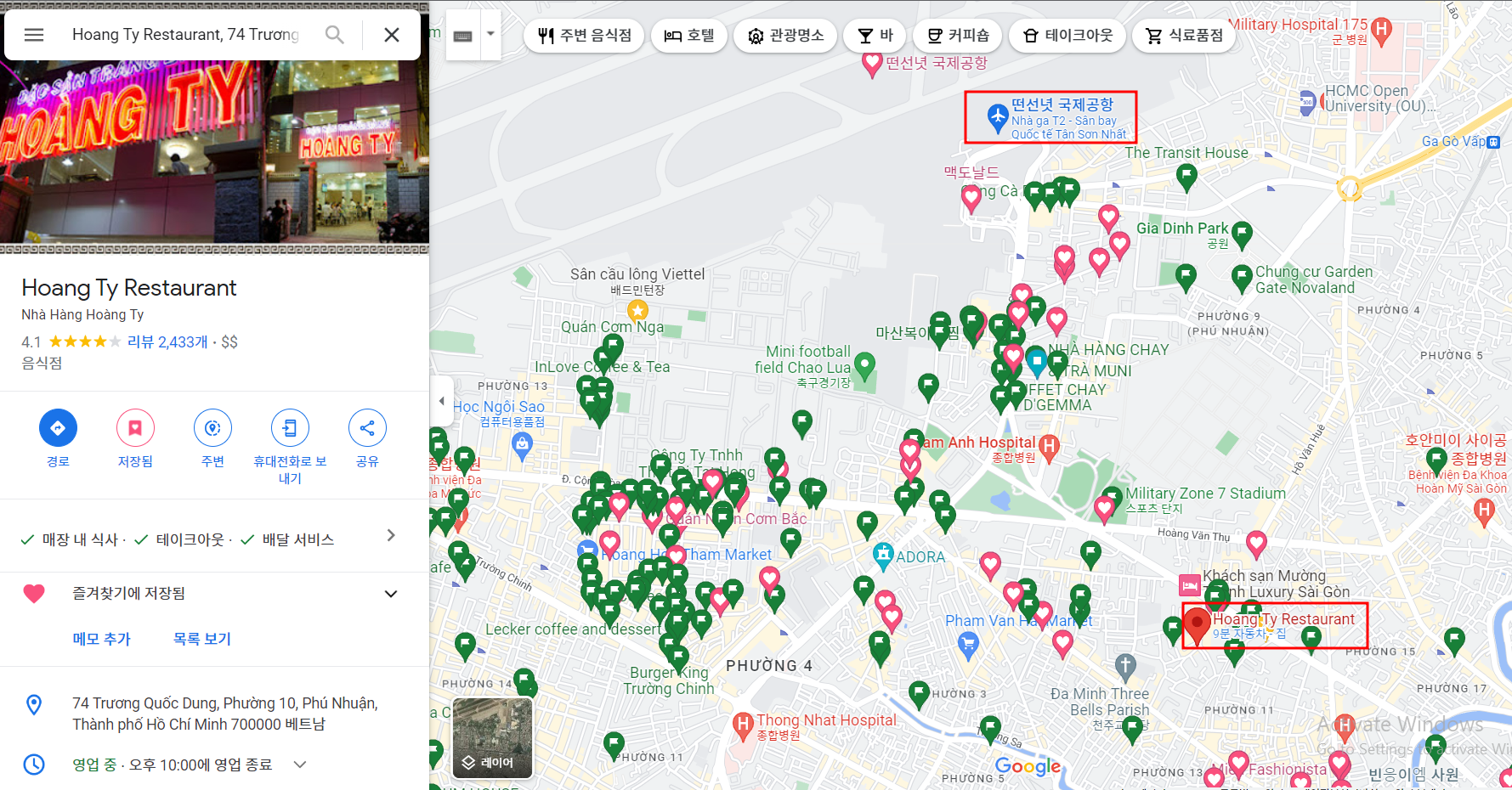Click the 메모 추가 link
This screenshot has width=1512, height=790.
click(x=101, y=639)
